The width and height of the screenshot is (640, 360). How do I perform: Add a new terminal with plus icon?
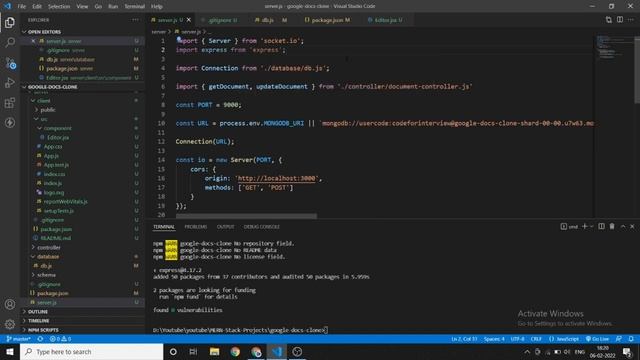584,227
